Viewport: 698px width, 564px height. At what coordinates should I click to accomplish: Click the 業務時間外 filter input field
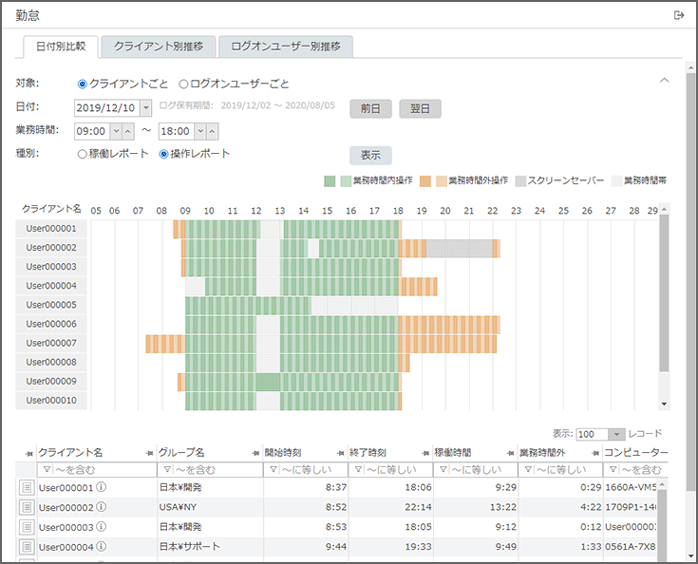(x=560, y=470)
